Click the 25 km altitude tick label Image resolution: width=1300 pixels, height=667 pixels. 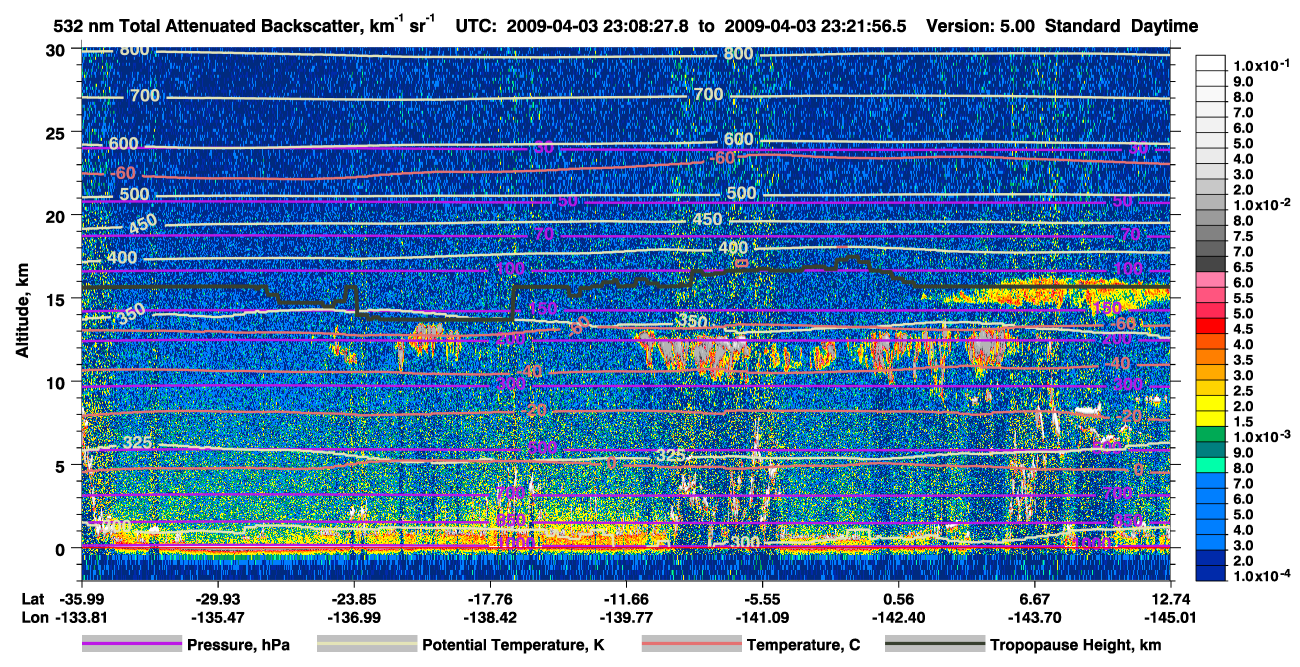point(55,132)
